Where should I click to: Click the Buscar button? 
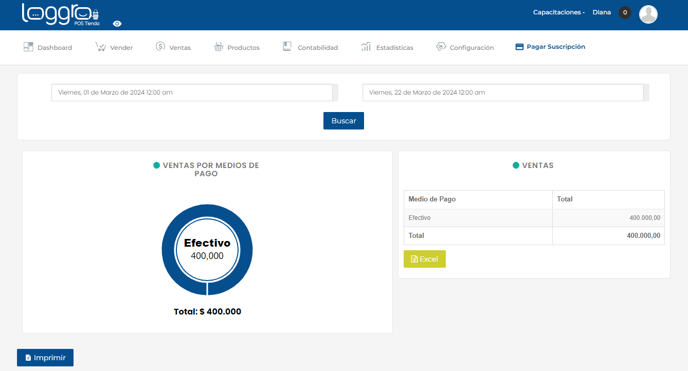click(x=344, y=121)
